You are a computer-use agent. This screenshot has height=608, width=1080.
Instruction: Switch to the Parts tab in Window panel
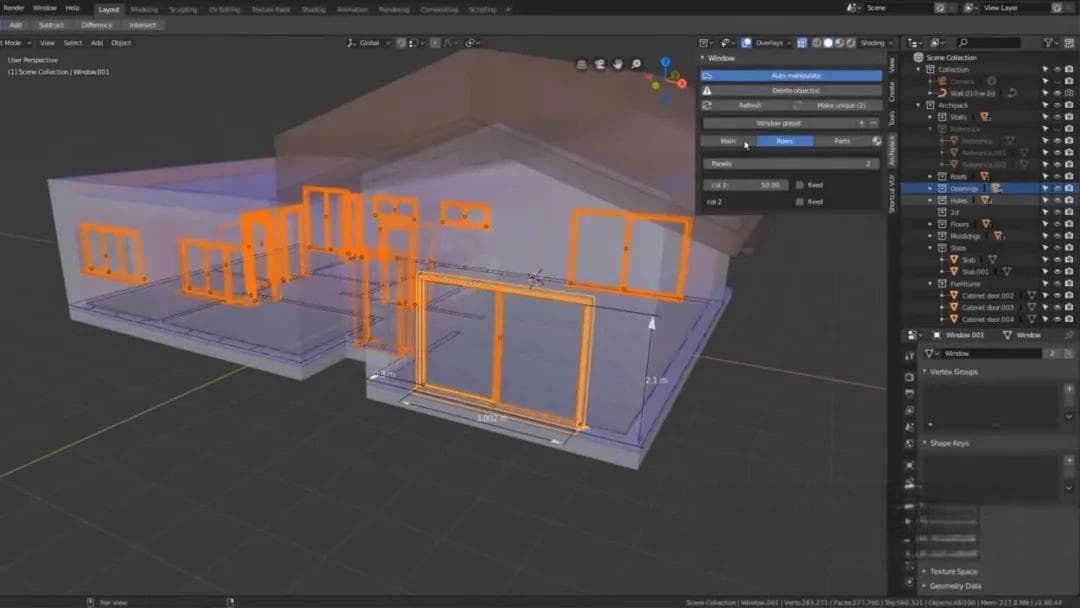point(842,140)
